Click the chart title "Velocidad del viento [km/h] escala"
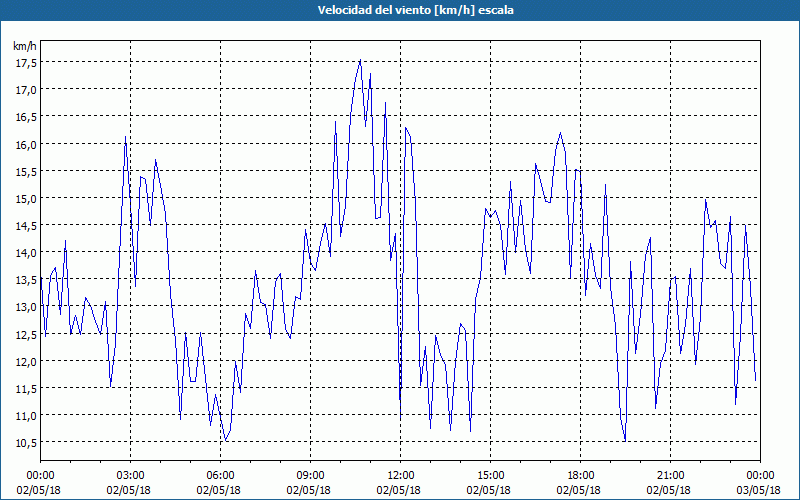The width and height of the screenshot is (800, 500). point(415,10)
